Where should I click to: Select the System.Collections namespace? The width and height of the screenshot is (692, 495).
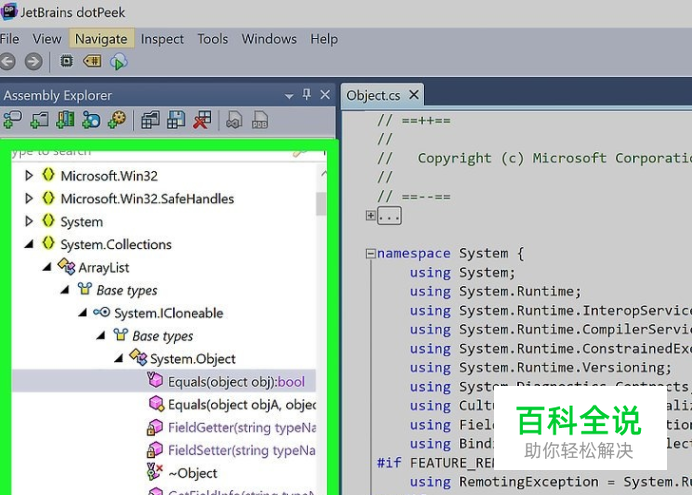[116, 244]
